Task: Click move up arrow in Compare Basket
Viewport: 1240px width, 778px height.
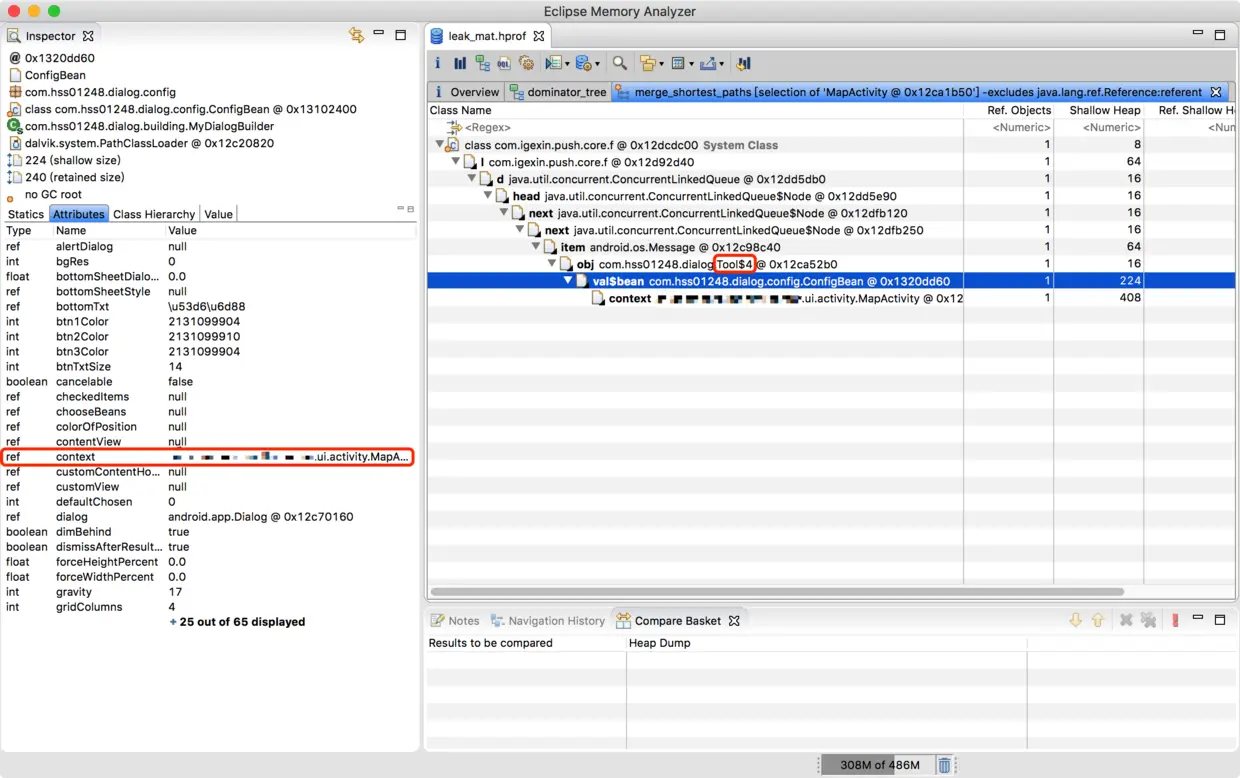Action: pyautogui.click(x=1097, y=620)
